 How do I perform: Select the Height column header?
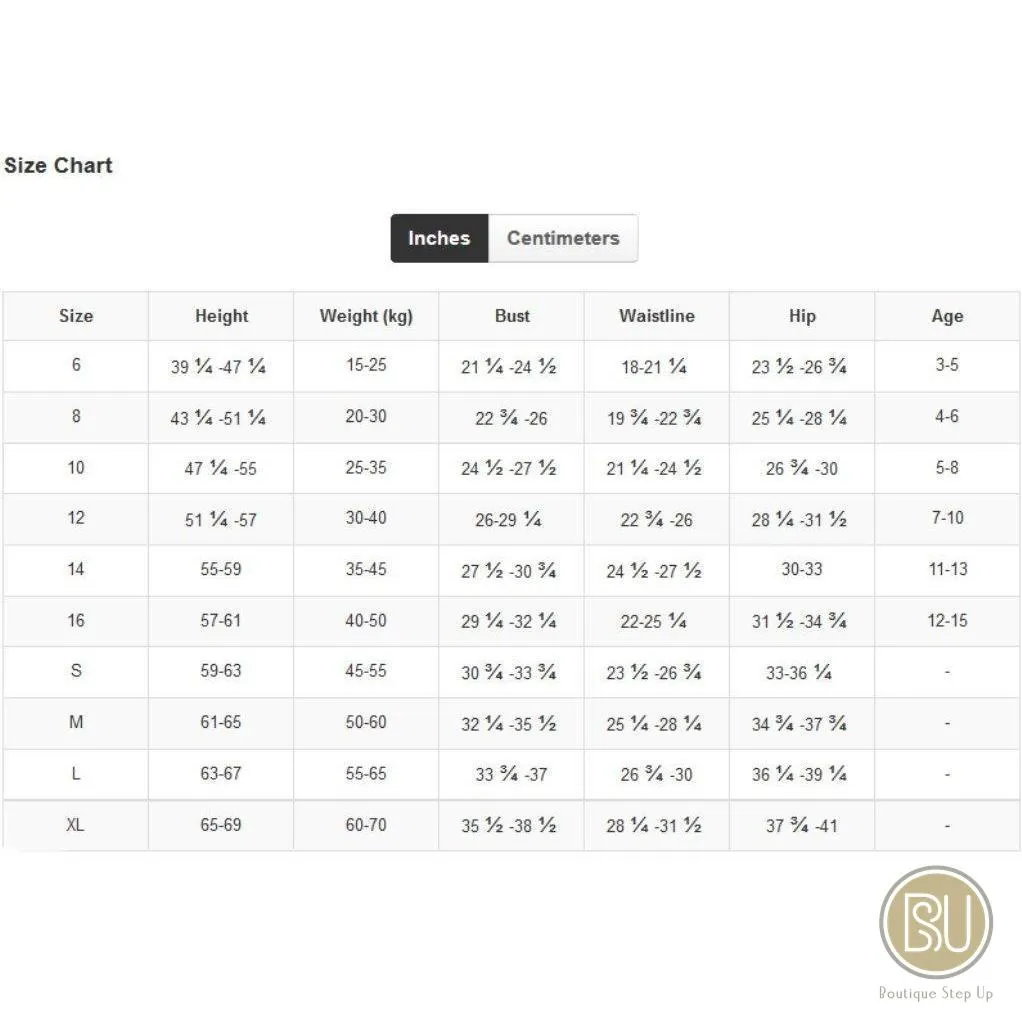pos(222,316)
